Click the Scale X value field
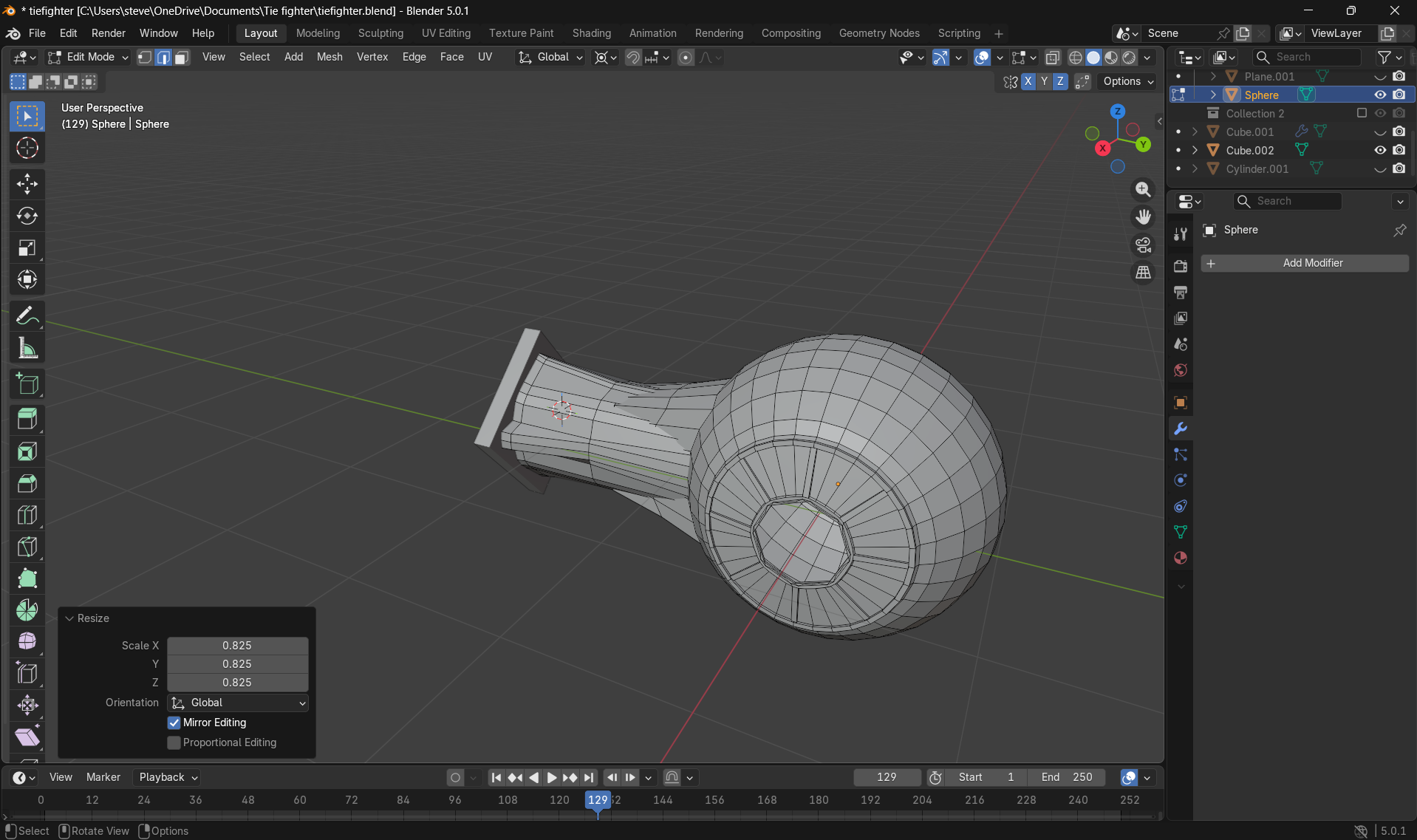The image size is (1417, 840). pos(237,646)
